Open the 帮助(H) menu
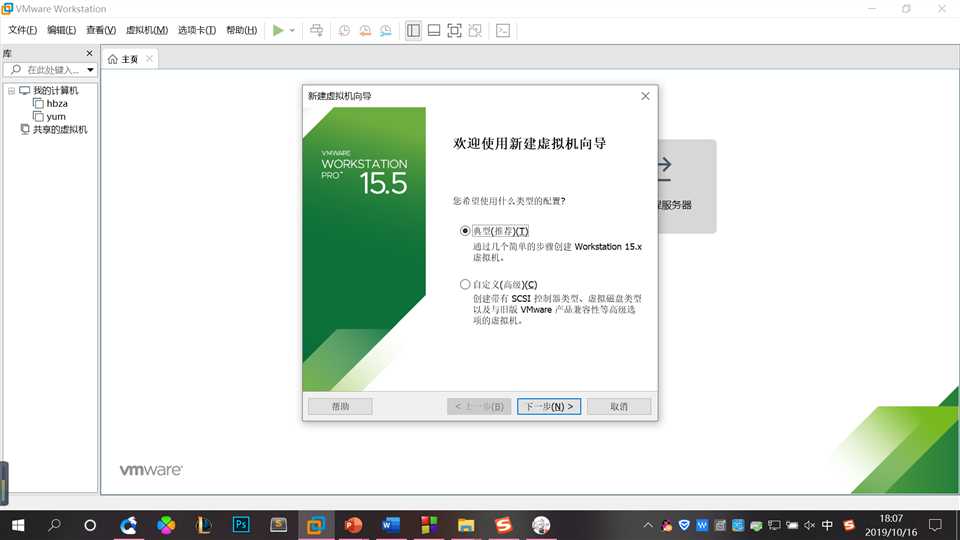The width and height of the screenshot is (960, 540). [241, 30]
